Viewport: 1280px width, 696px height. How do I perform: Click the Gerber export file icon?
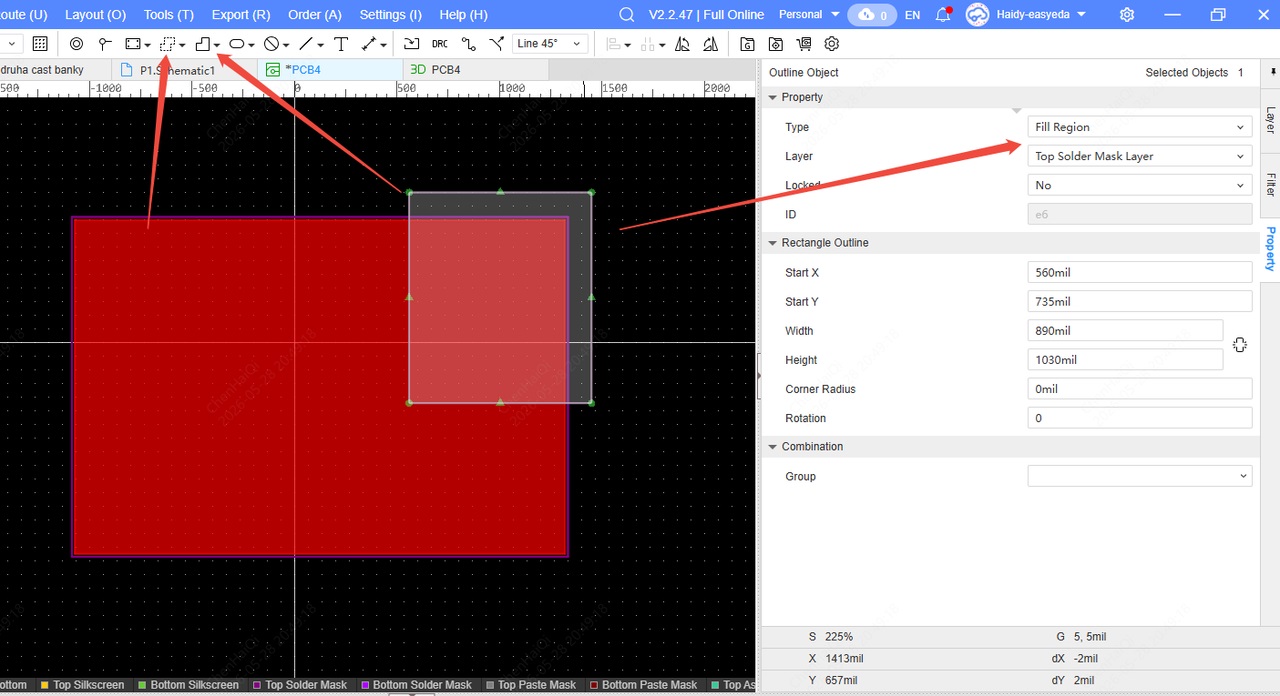point(747,44)
